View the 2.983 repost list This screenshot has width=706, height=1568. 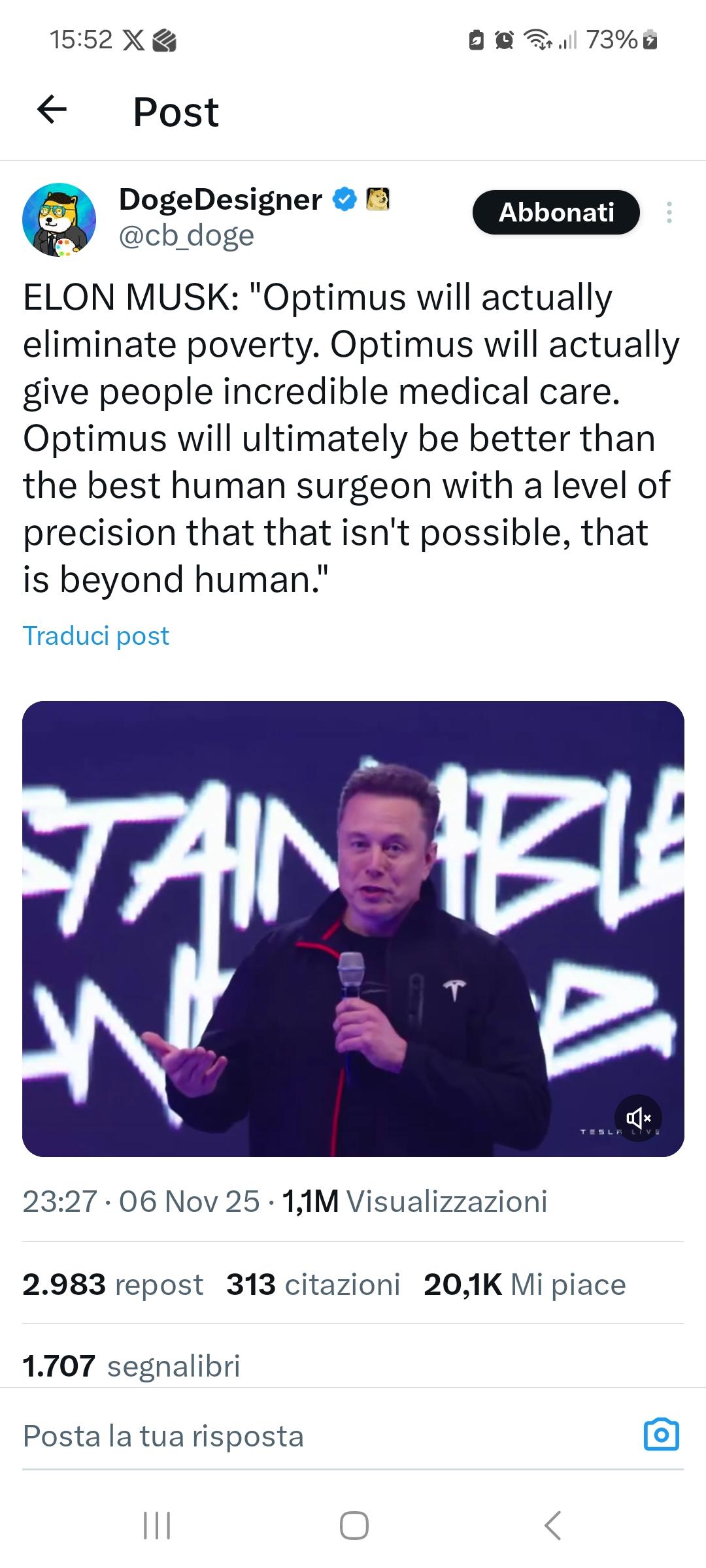point(113,1284)
